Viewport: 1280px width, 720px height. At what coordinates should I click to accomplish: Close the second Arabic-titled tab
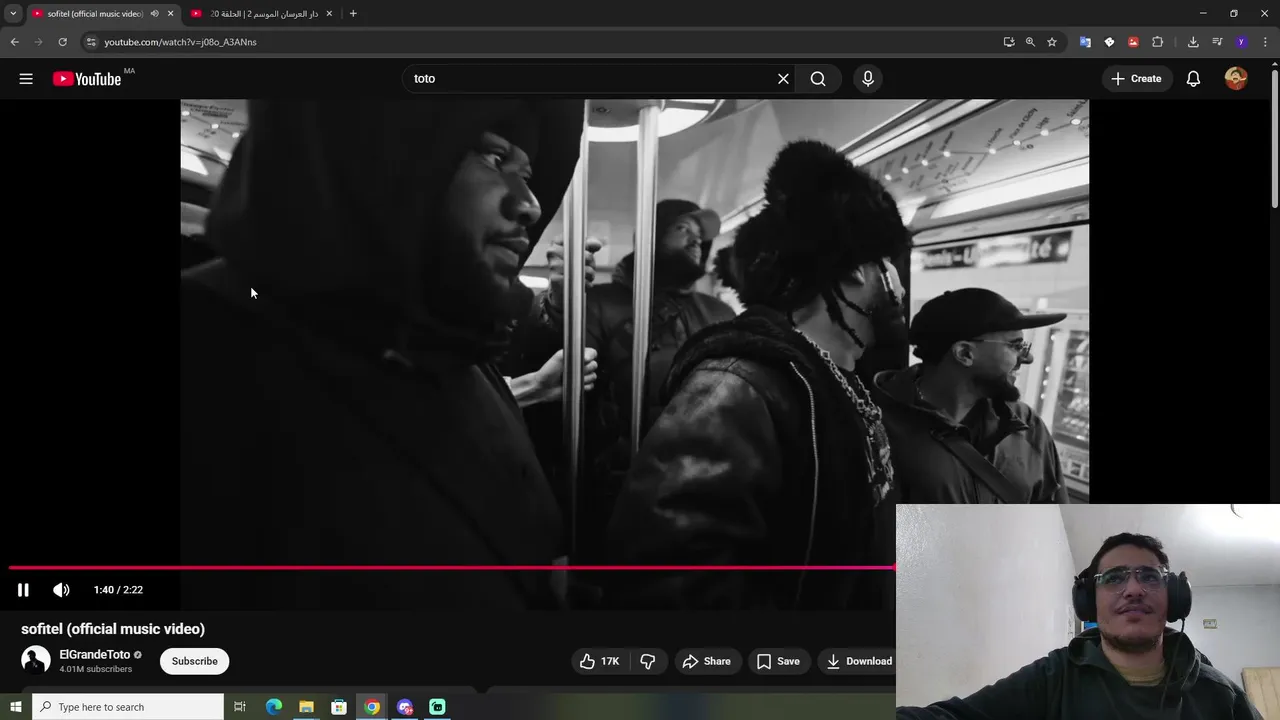click(x=329, y=14)
